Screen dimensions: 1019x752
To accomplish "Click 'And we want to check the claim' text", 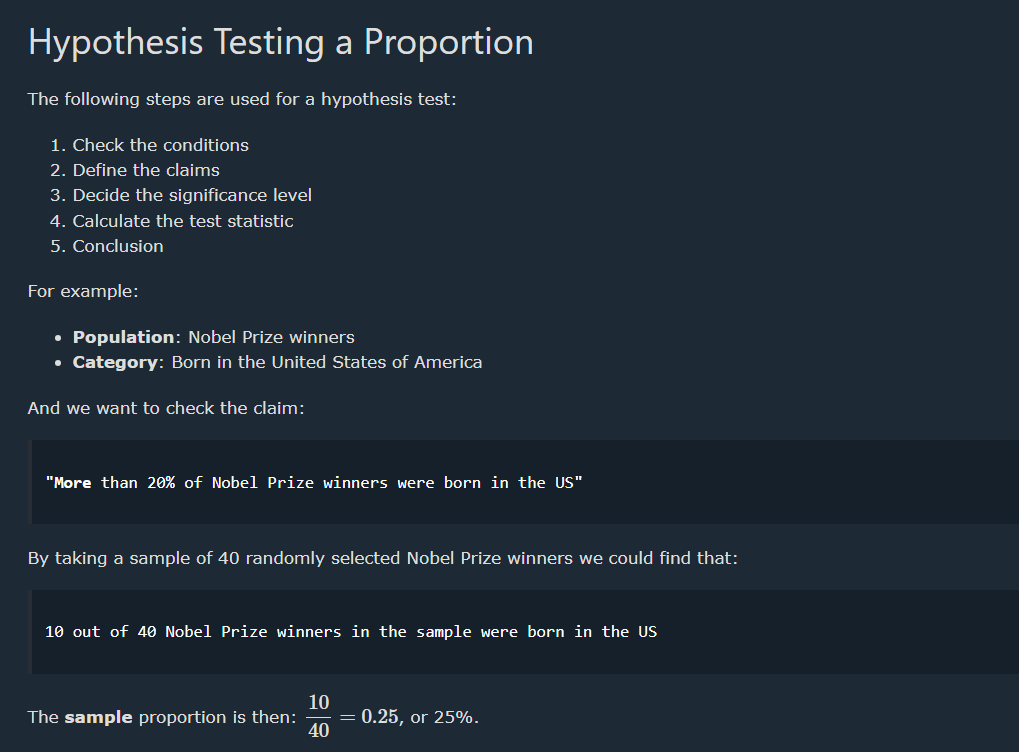I will point(166,408).
